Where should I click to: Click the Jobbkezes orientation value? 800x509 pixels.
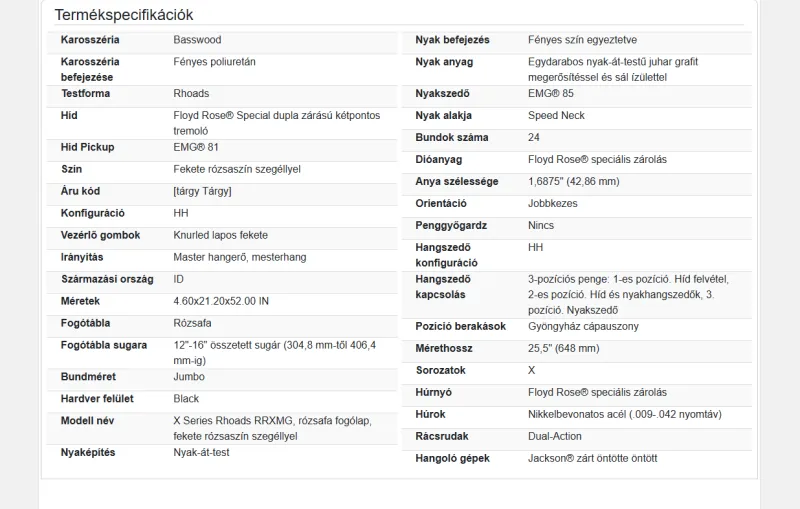(553, 204)
